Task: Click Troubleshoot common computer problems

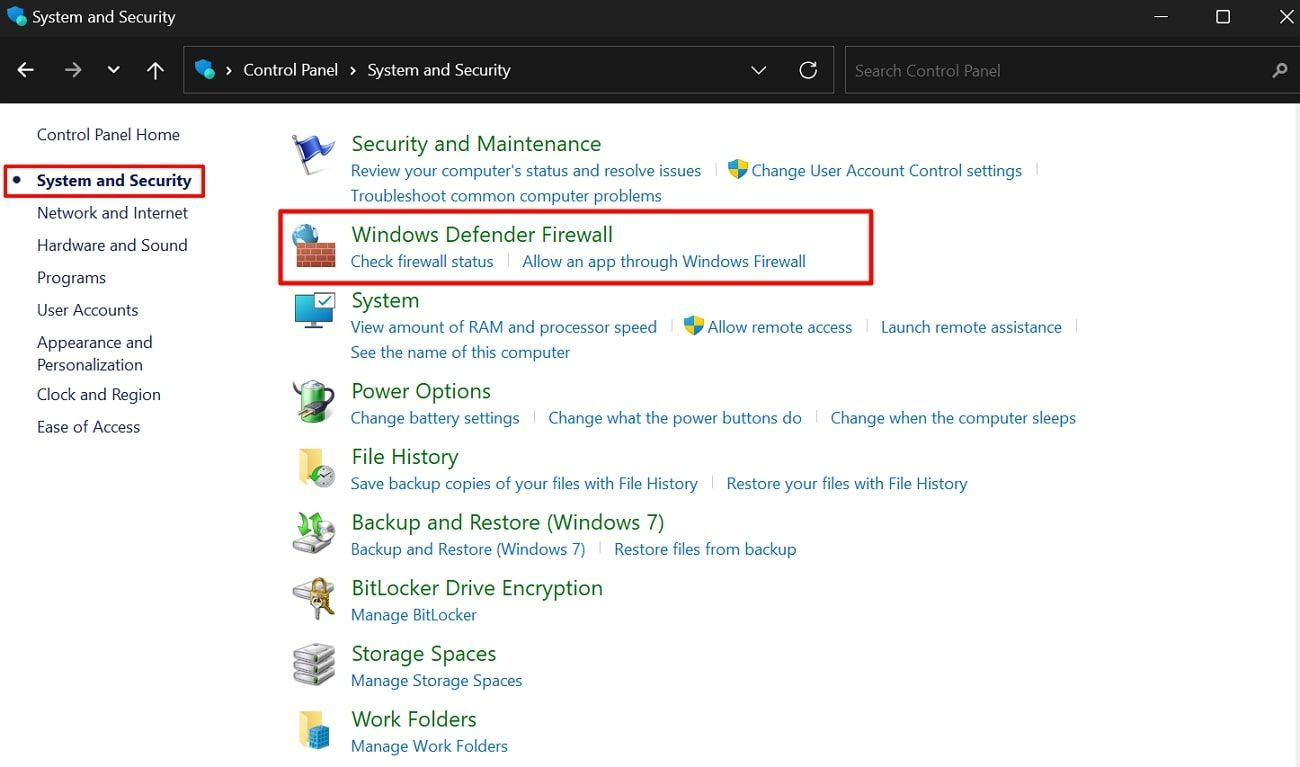Action: point(506,196)
